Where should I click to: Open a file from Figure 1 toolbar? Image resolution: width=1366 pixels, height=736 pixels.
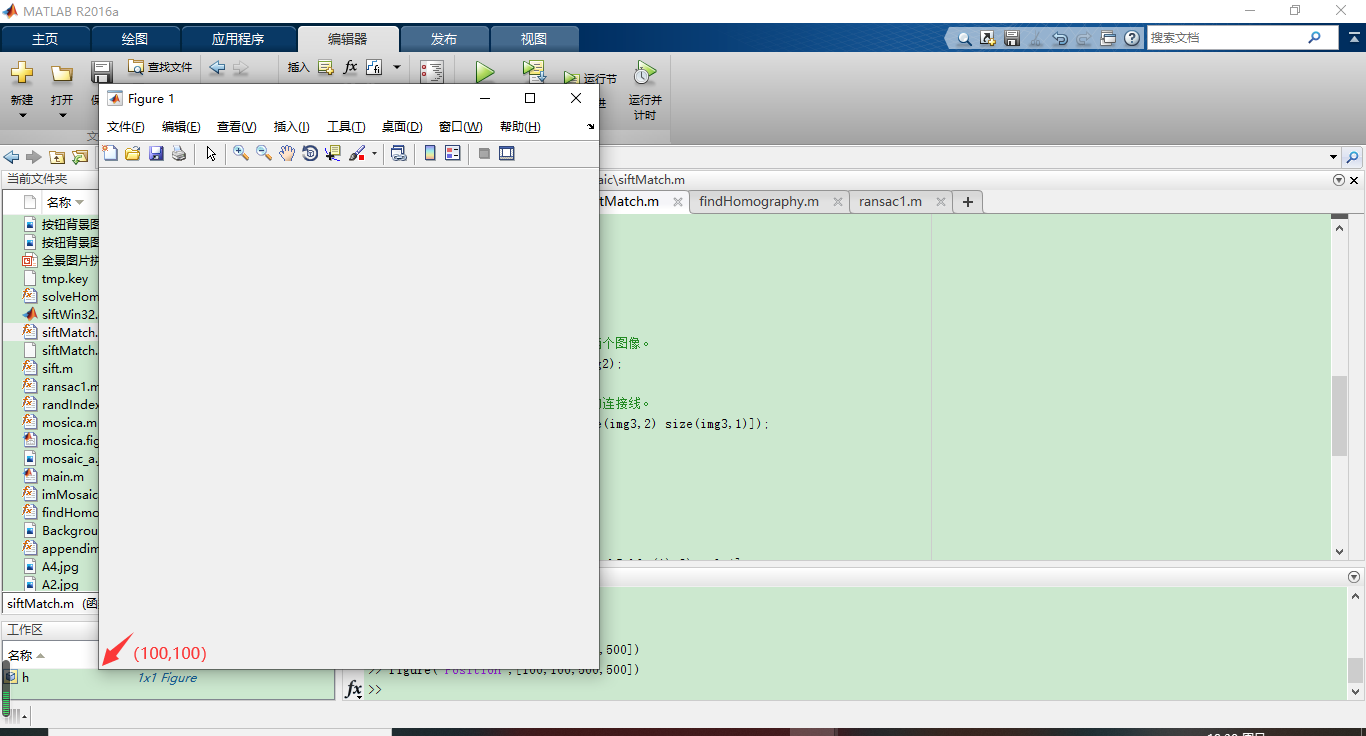coord(132,153)
